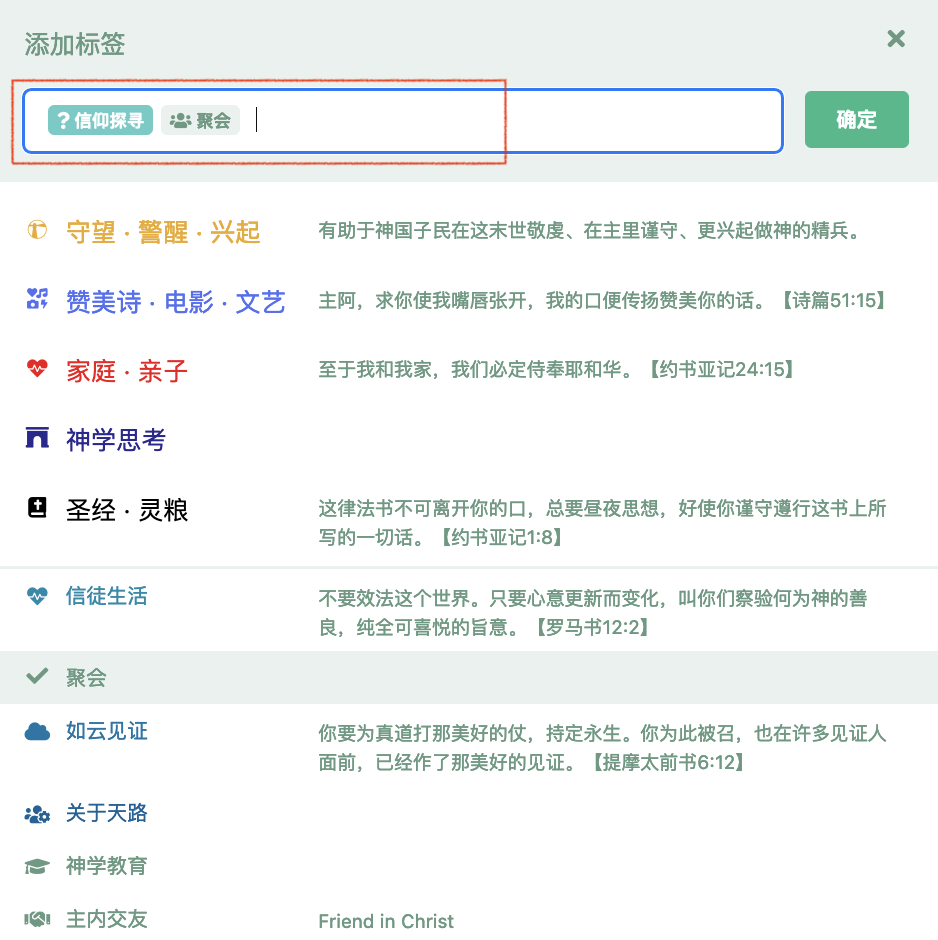Screen dimensions: 938x940
Task: Click the archway icon next to 神学思考
Action: [37, 439]
